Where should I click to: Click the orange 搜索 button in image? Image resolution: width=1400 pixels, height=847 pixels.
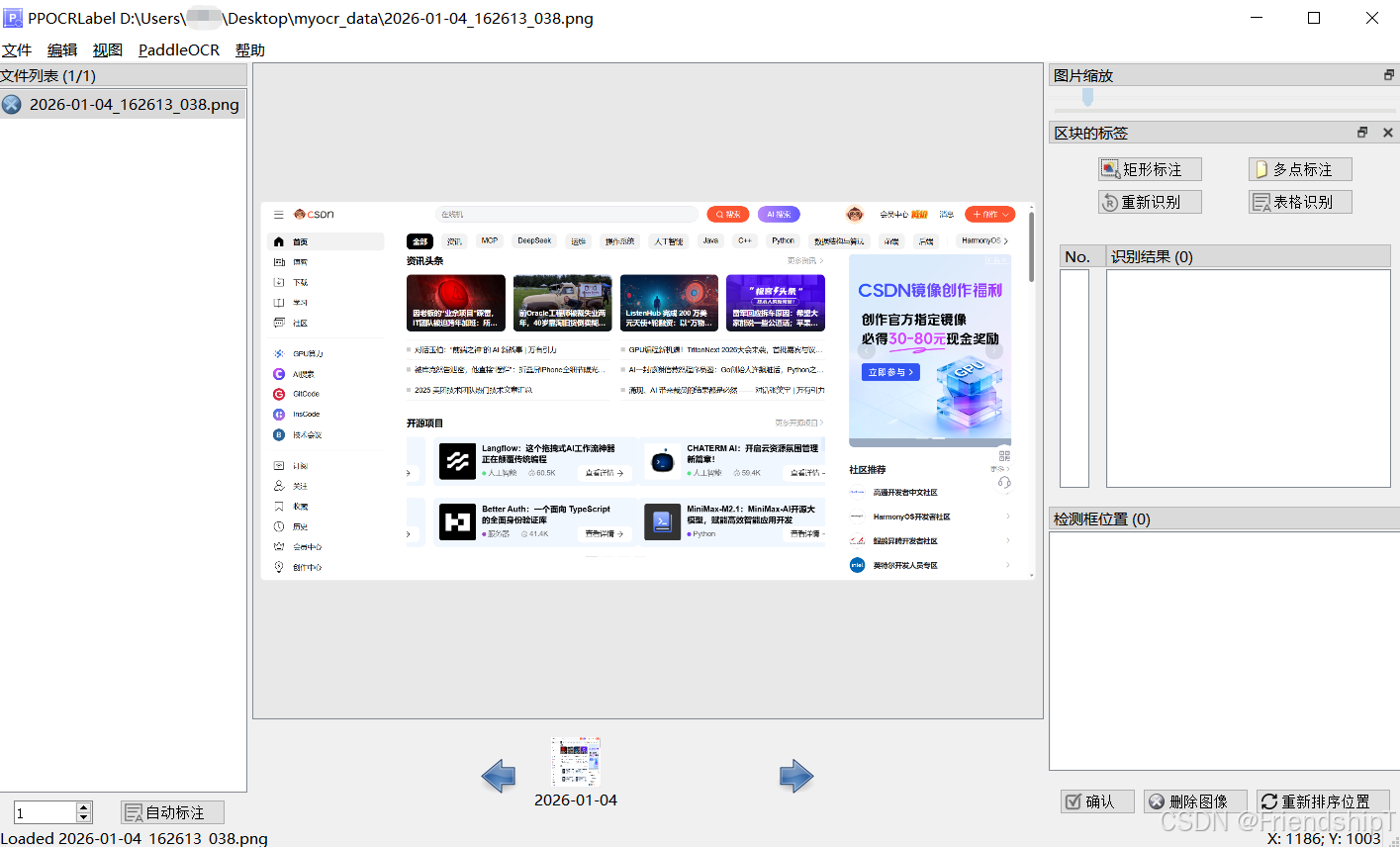728,214
